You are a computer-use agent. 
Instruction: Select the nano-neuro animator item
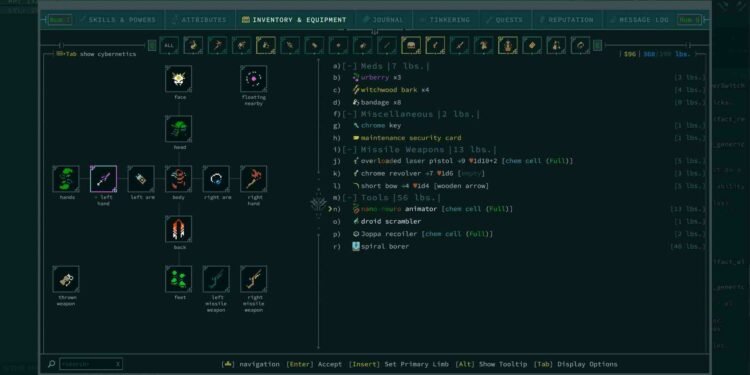pyautogui.click(x=519, y=209)
